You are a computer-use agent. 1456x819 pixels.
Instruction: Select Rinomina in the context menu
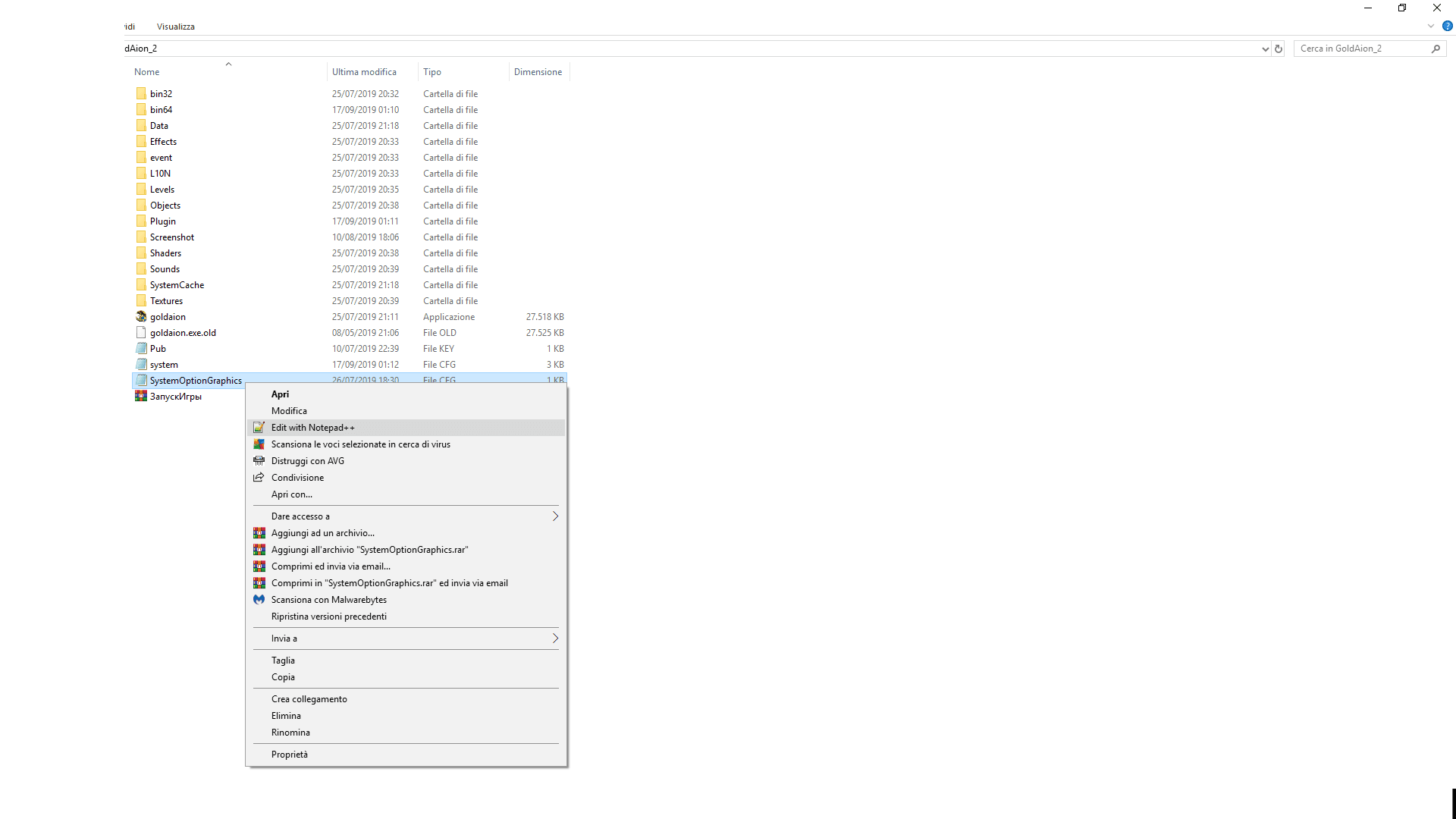(x=290, y=733)
